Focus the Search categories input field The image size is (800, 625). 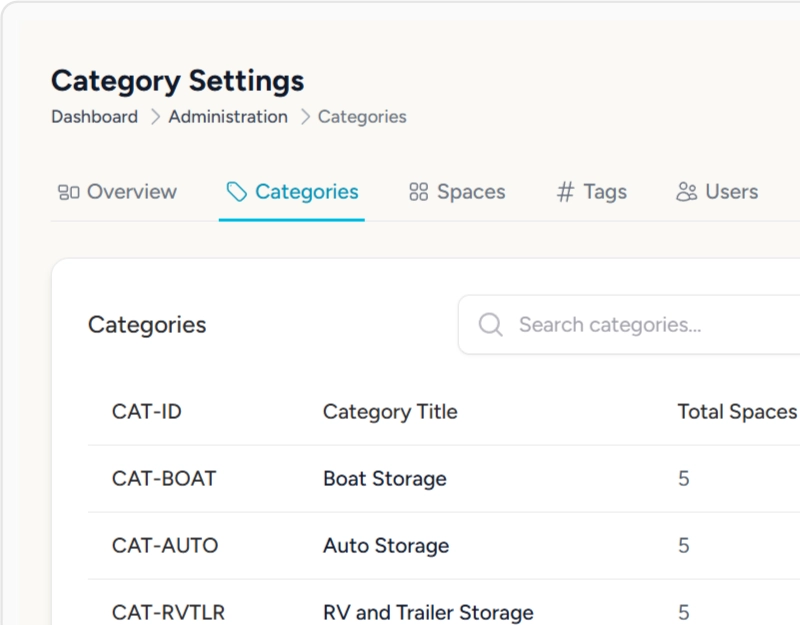point(640,325)
